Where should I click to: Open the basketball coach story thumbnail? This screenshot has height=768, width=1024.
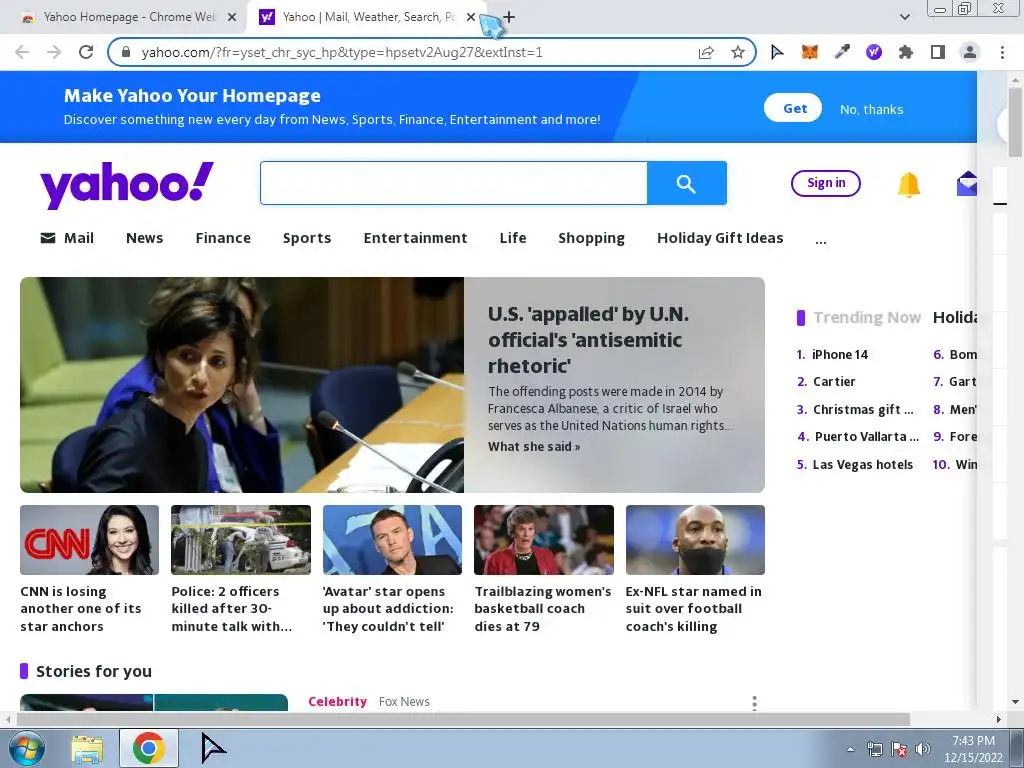tap(544, 539)
